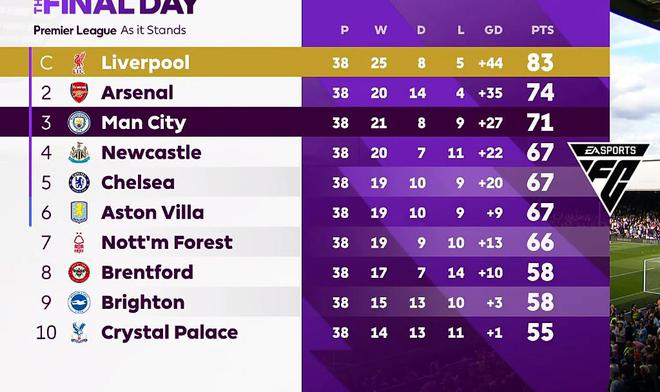This screenshot has height=392, width=660.
Task: Click the Brentford bee badge
Action: (x=79, y=272)
